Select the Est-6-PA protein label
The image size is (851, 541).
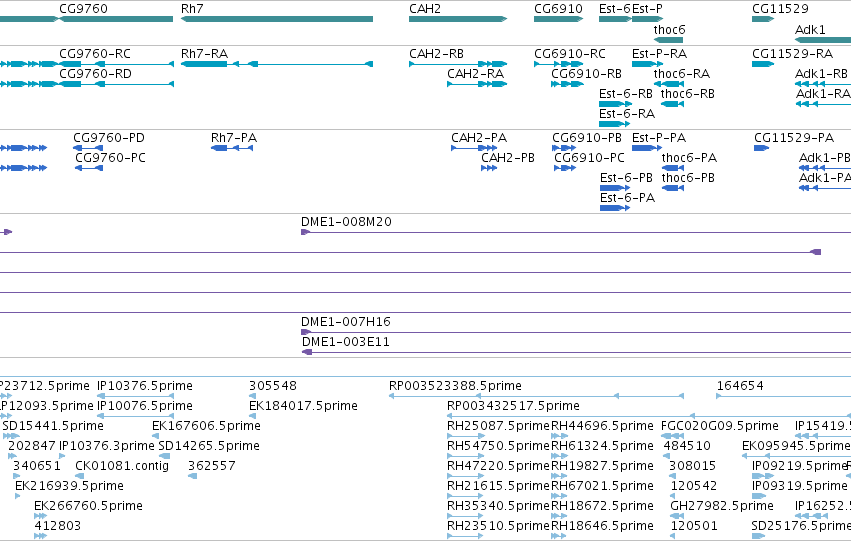627,198
